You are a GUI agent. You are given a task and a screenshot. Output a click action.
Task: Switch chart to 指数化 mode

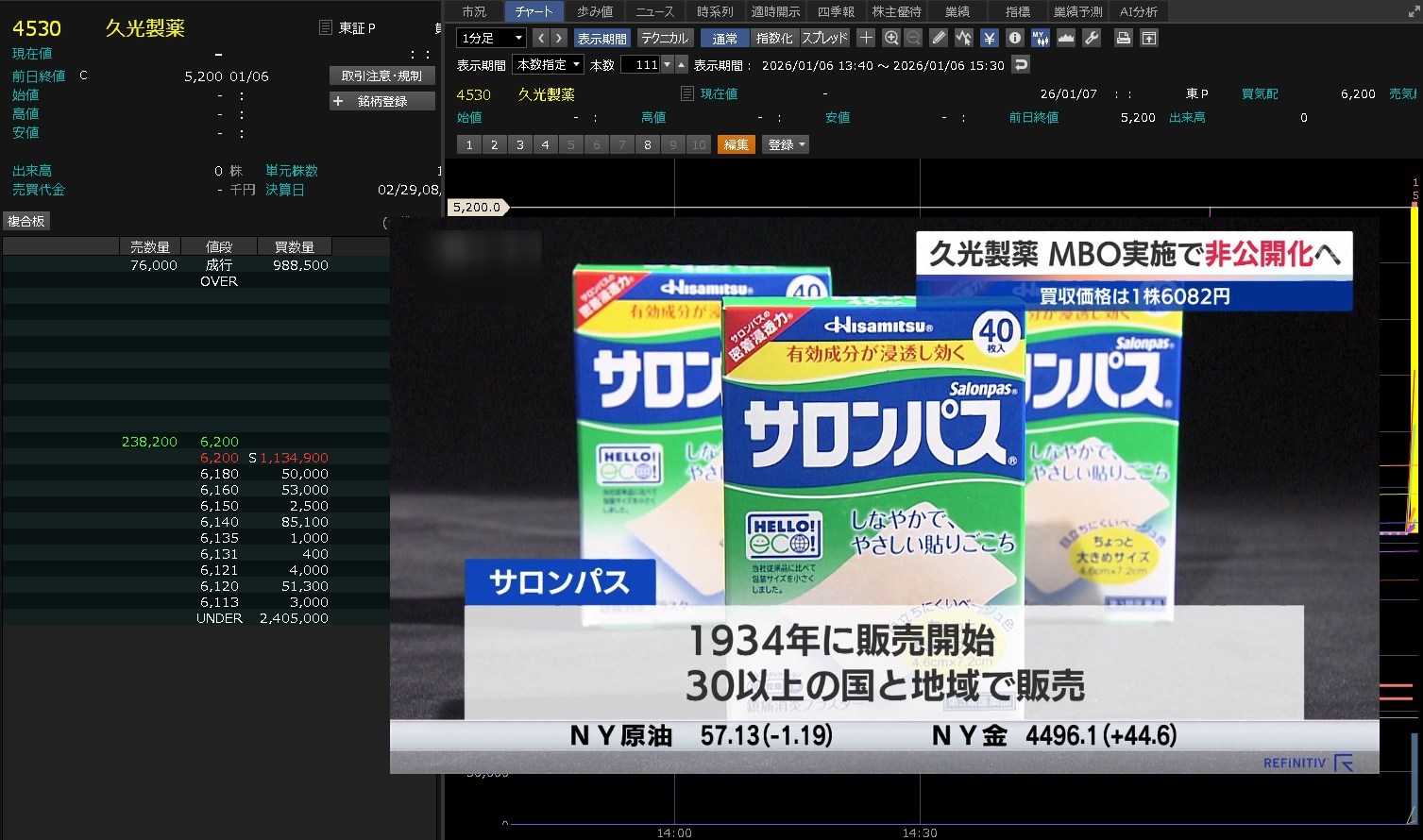[x=774, y=38]
